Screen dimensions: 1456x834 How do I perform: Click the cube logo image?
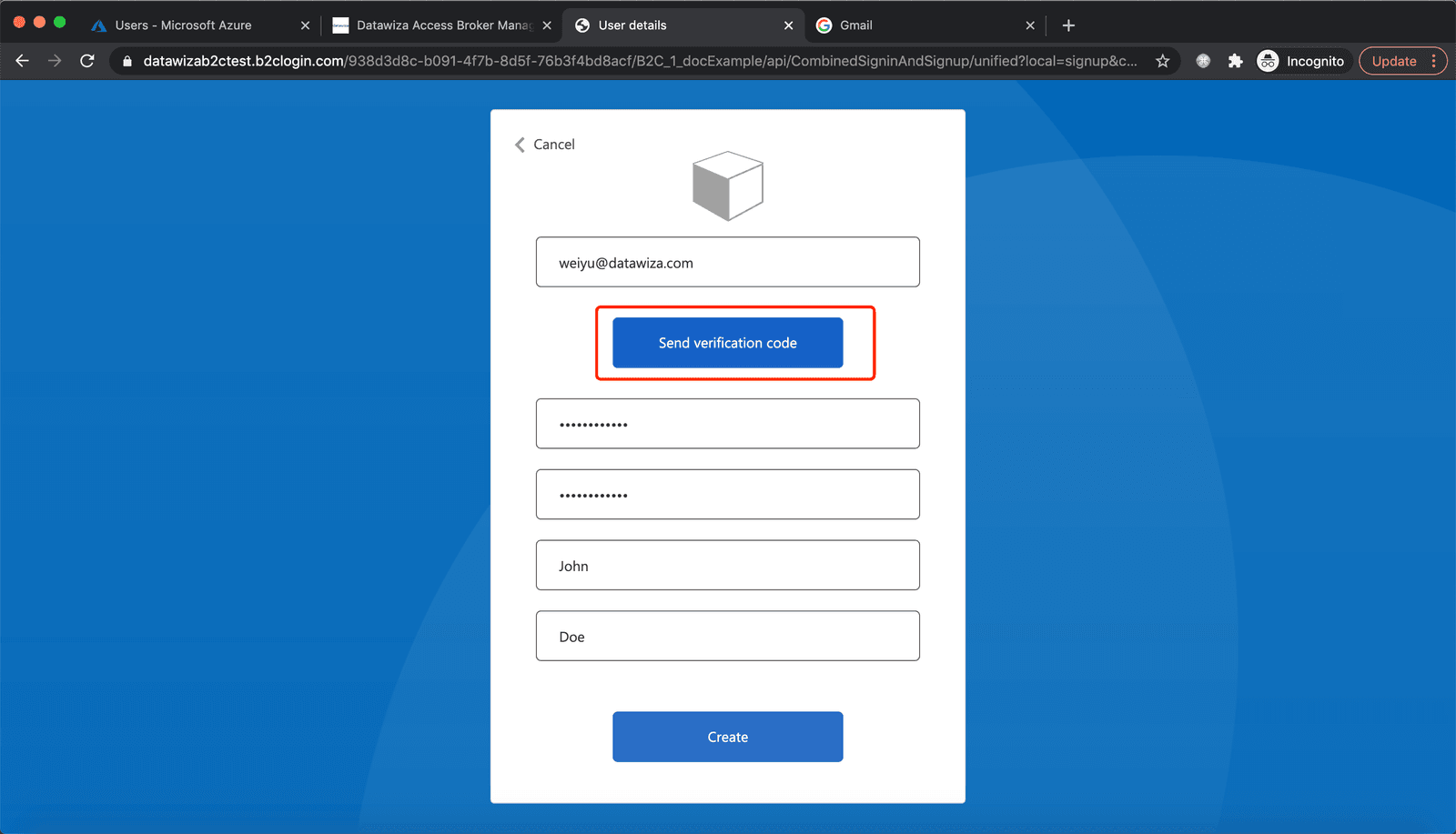click(x=728, y=186)
